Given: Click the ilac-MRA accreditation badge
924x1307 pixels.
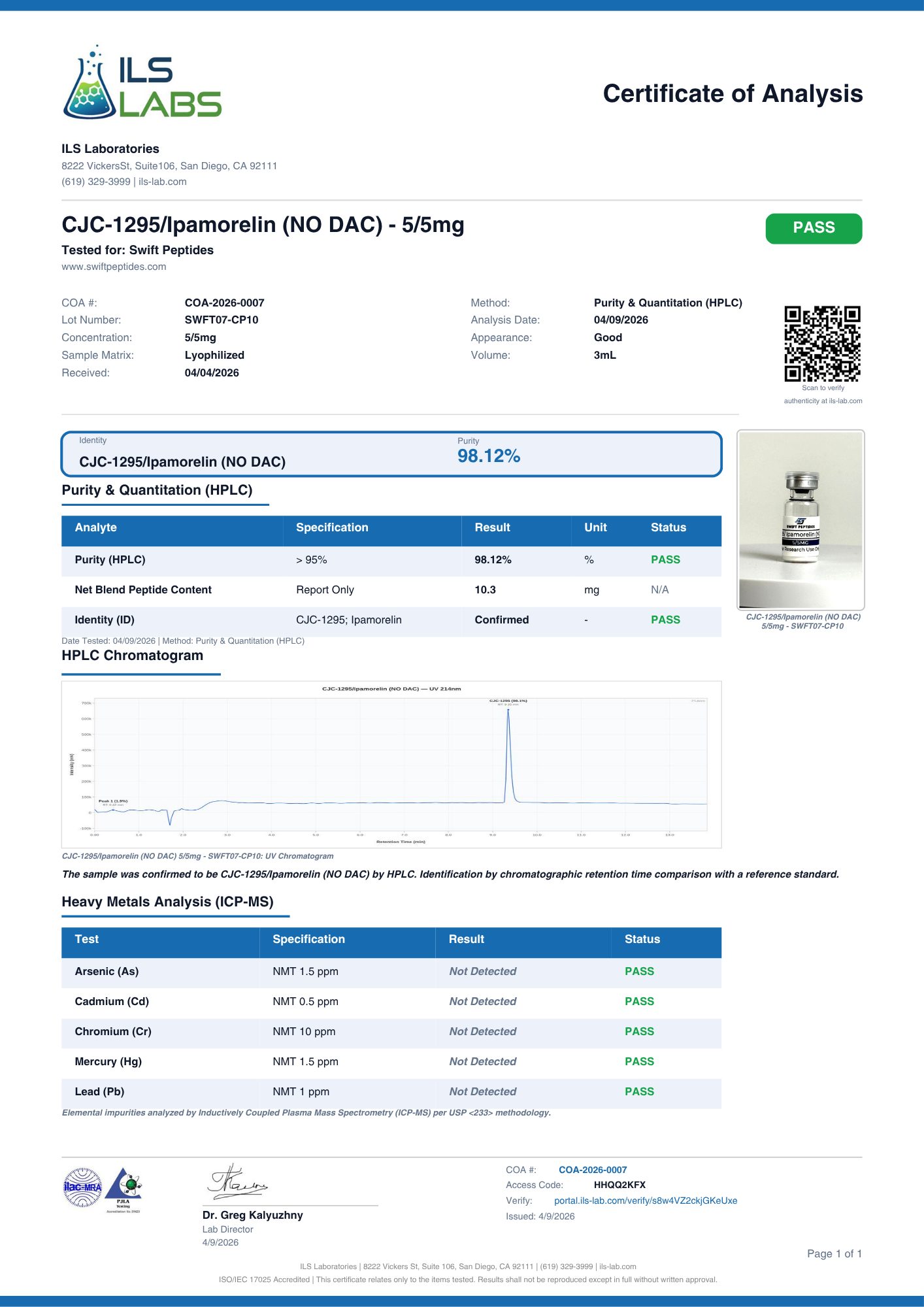Looking at the screenshot, I should [82, 1187].
